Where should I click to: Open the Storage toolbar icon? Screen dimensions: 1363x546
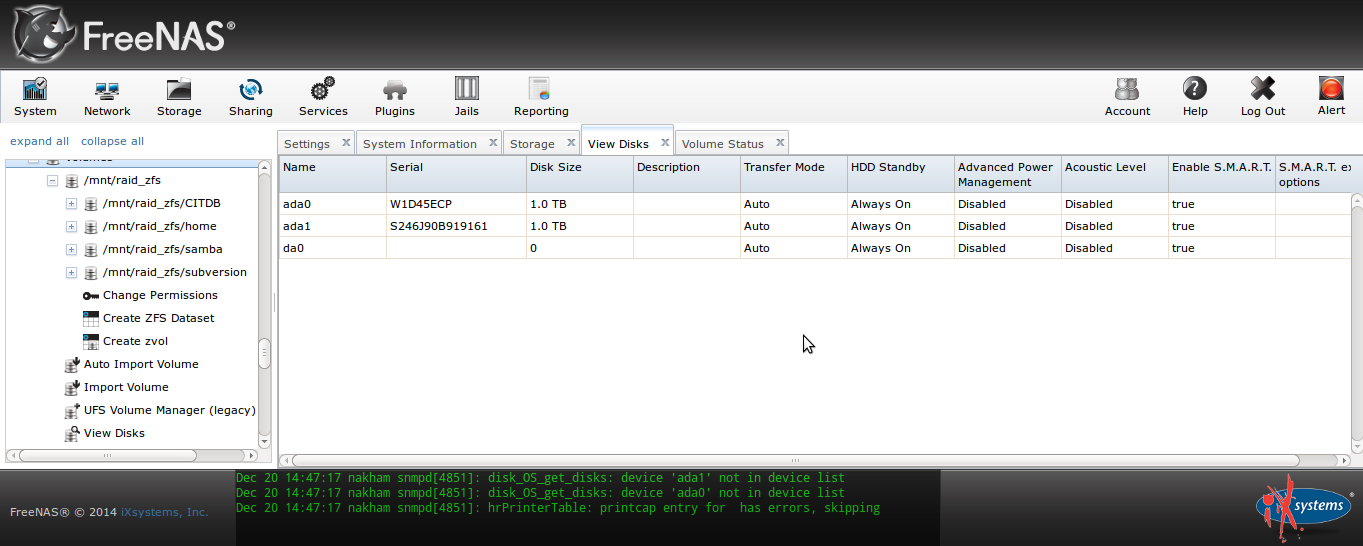pos(179,89)
